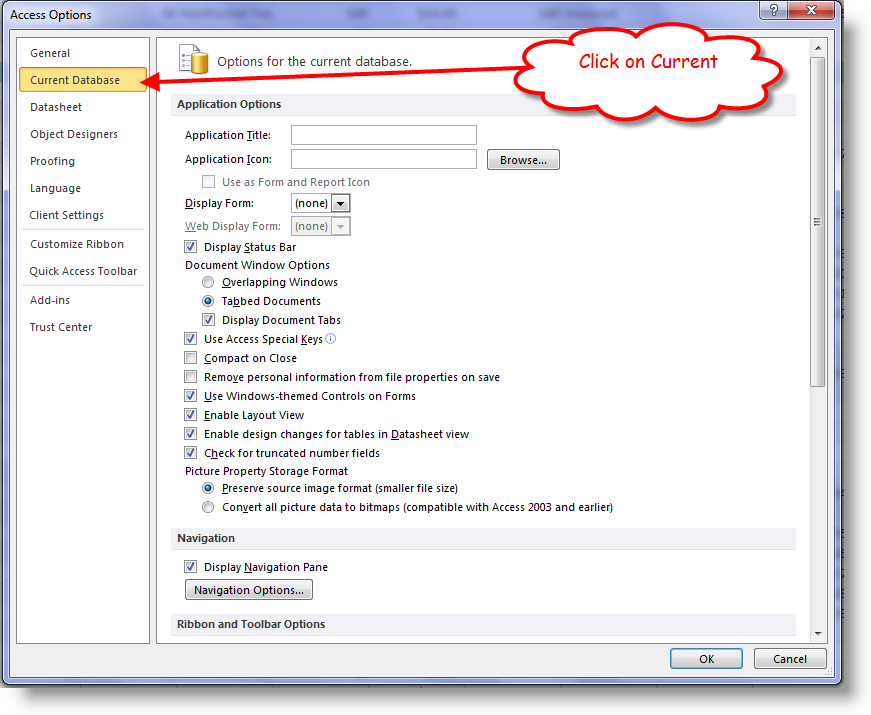Check Remove personal information from file properties
This screenshot has height=715, width=871.
pyautogui.click(x=190, y=376)
